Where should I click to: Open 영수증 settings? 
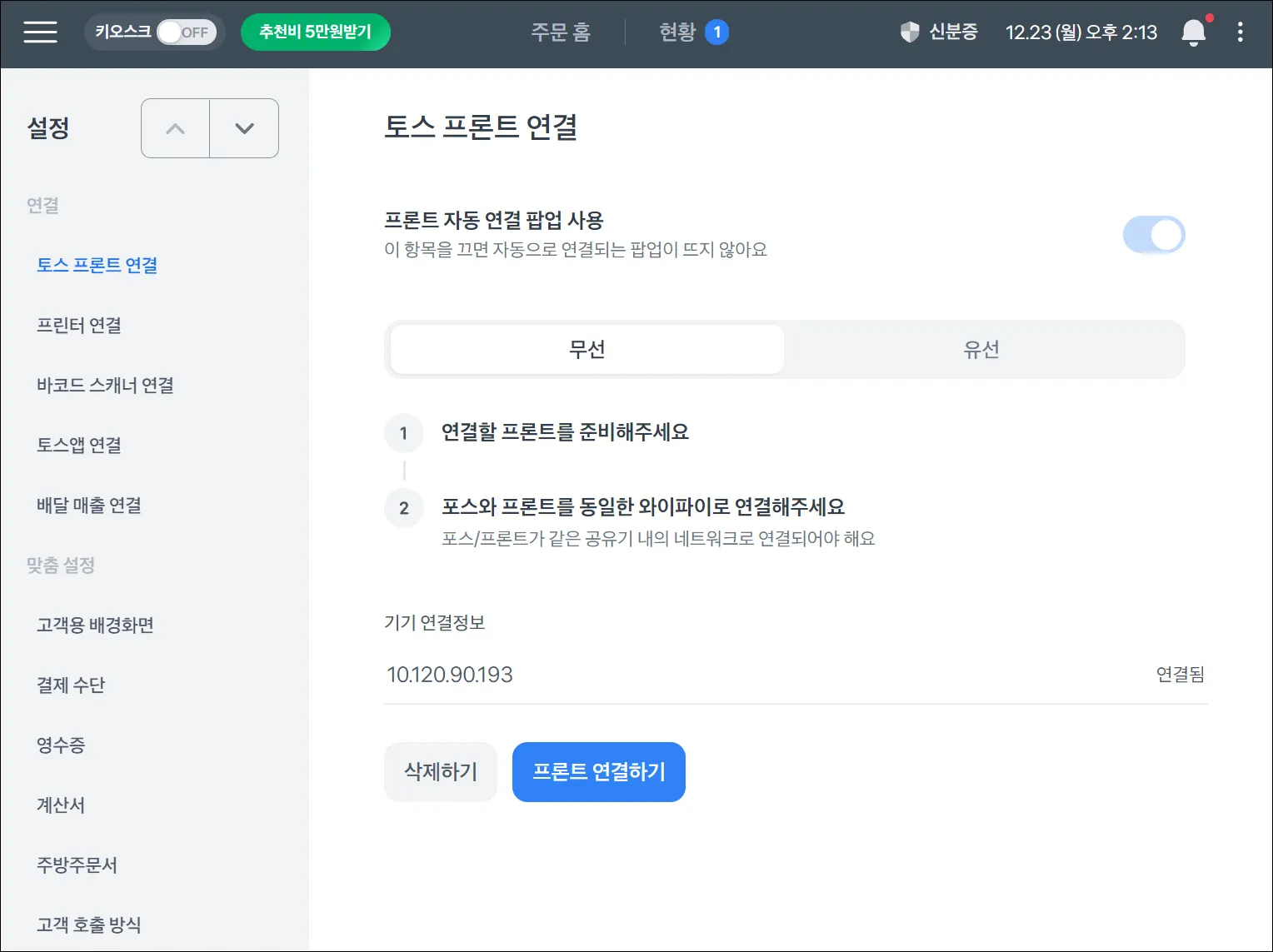point(61,745)
